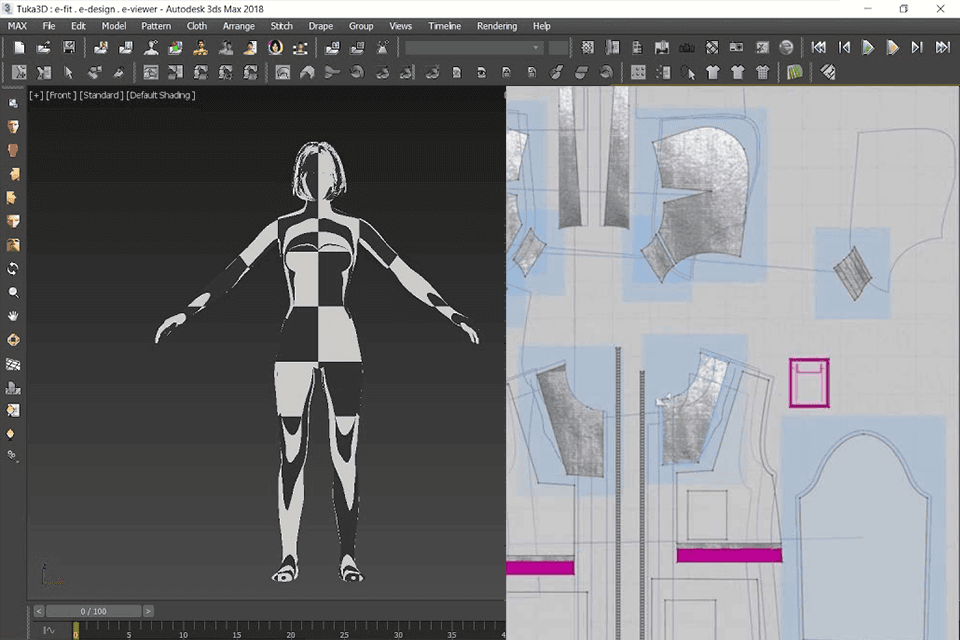Jump to the first frame using rewind control
The image size is (960, 640).
coord(820,47)
